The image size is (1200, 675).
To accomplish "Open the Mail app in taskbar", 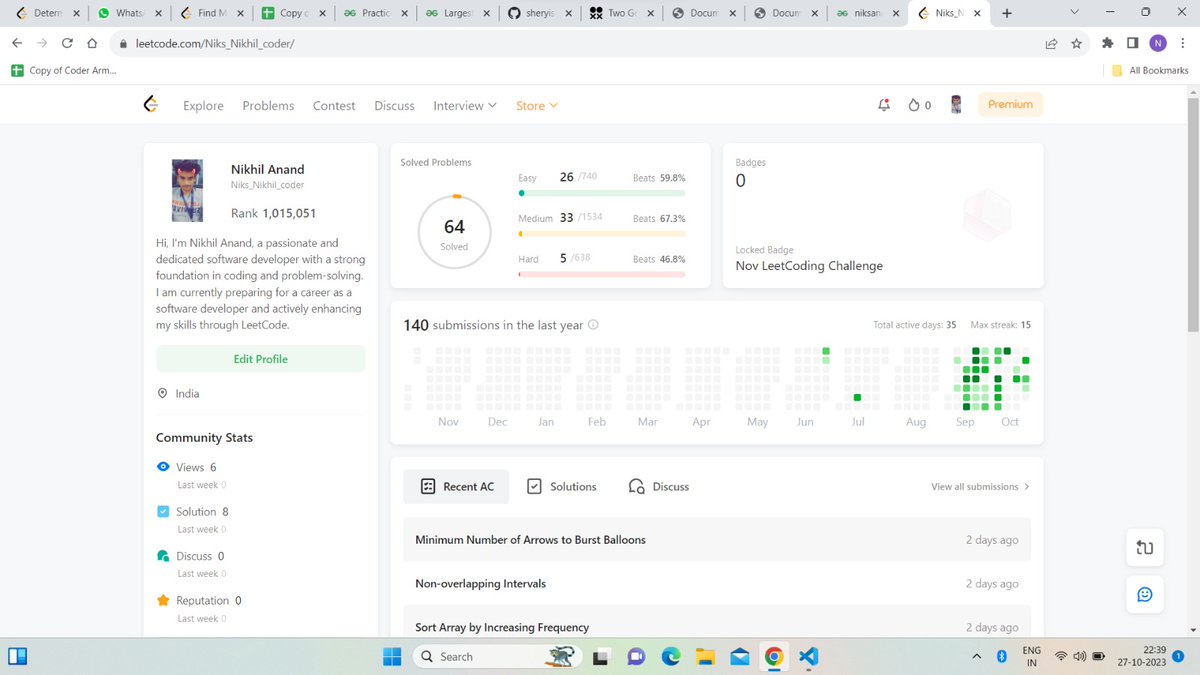I will click(740, 657).
